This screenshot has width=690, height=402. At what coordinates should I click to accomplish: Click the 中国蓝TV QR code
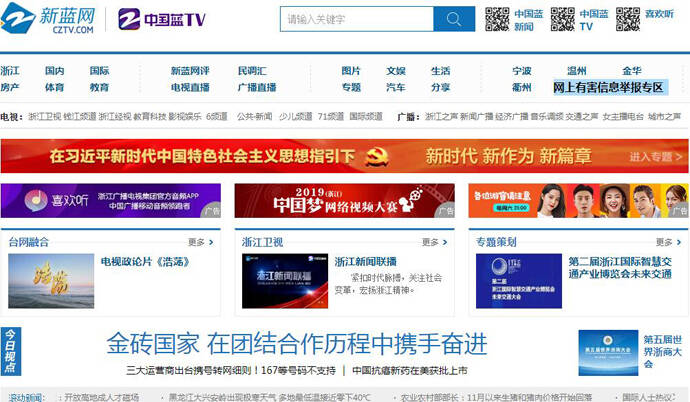pos(562,19)
